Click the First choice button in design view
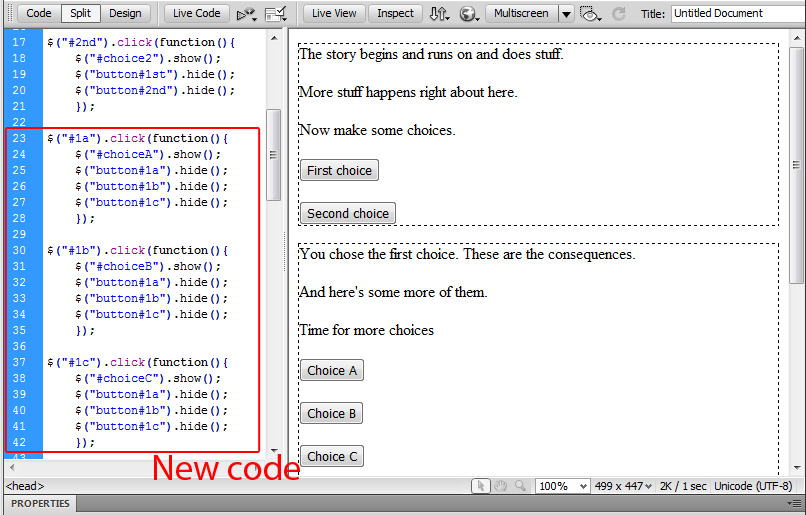806x515 pixels. click(x=339, y=170)
